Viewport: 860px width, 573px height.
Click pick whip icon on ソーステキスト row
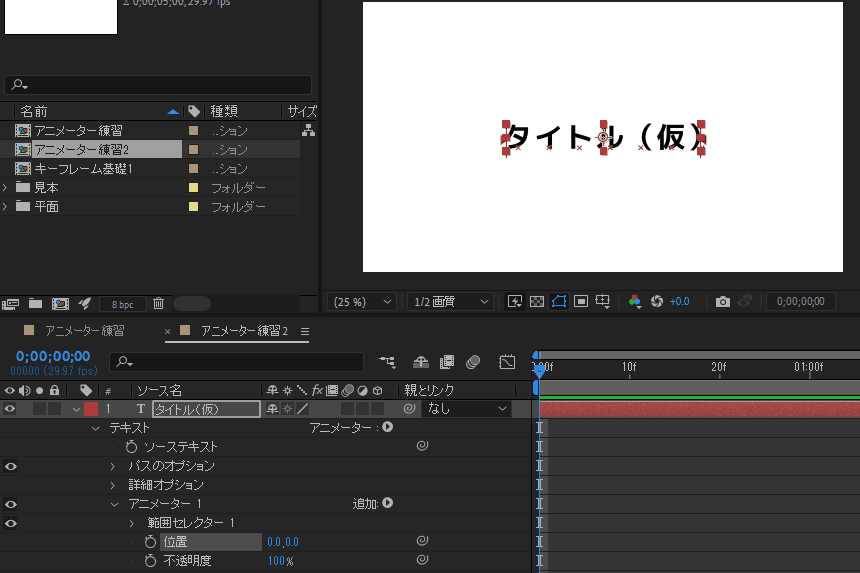(422, 446)
